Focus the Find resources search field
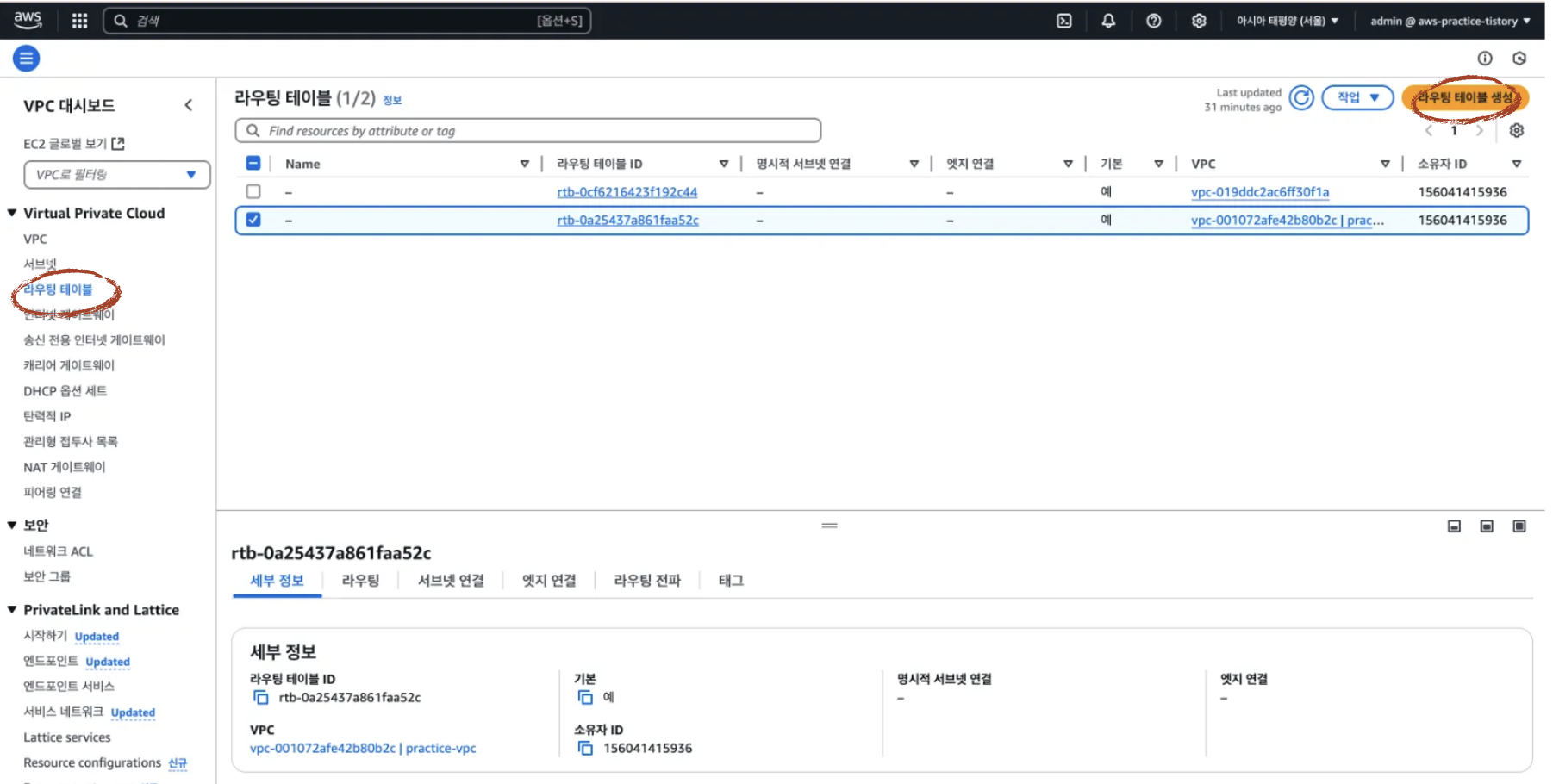This screenshot has width=1553, height=784. tap(527, 131)
